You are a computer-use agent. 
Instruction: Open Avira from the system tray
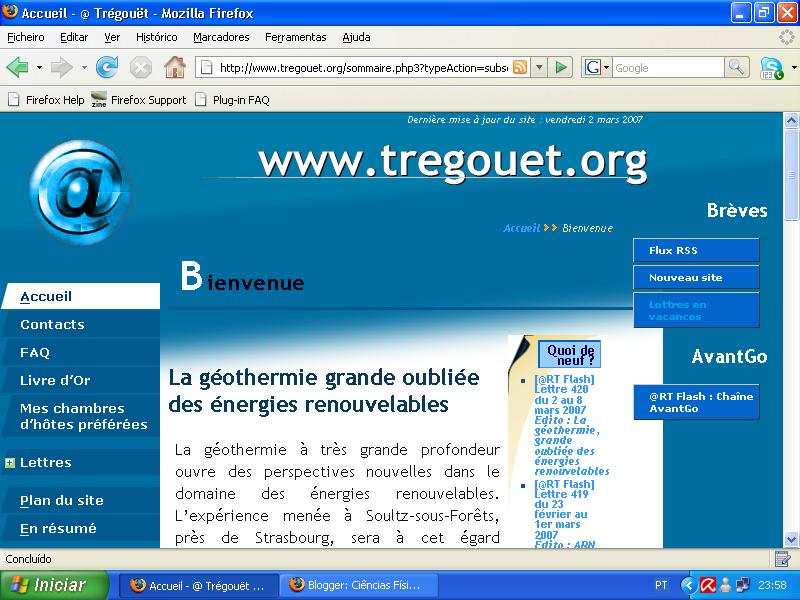click(x=709, y=585)
